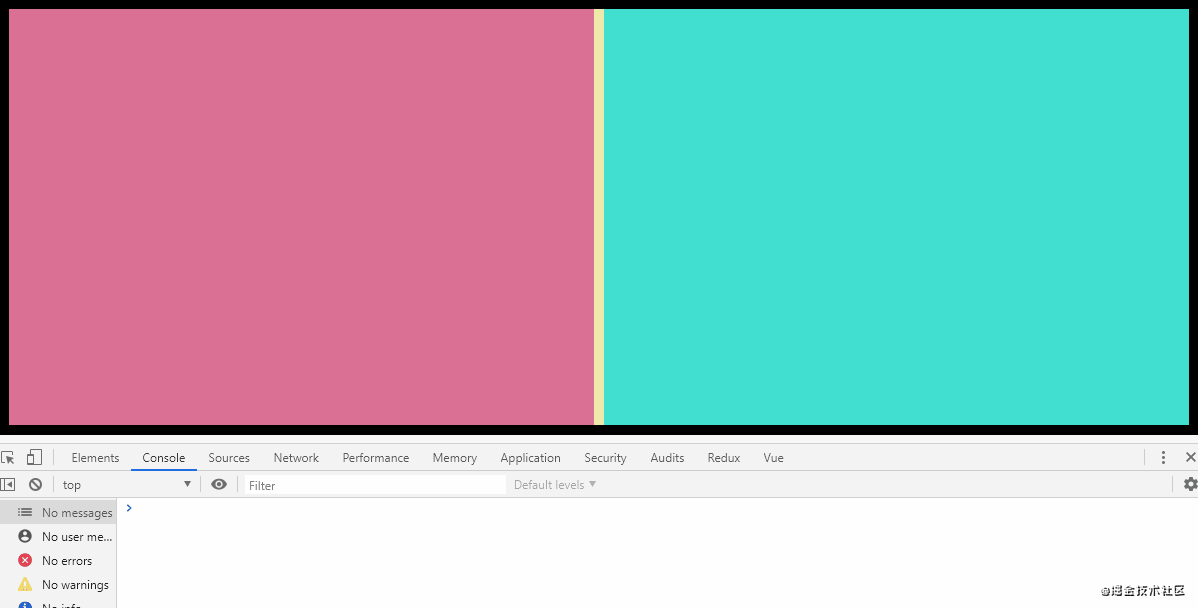The width and height of the screenshot is (1198, 608).
Task: Open console settings gear icon
Action: tap(1190, 484)
